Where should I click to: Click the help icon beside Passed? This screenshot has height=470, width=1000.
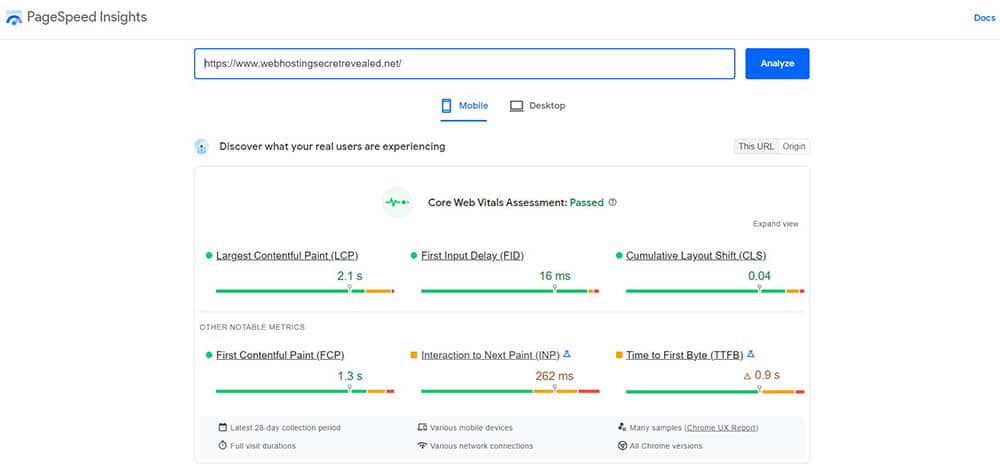click(x=613, y=202)
